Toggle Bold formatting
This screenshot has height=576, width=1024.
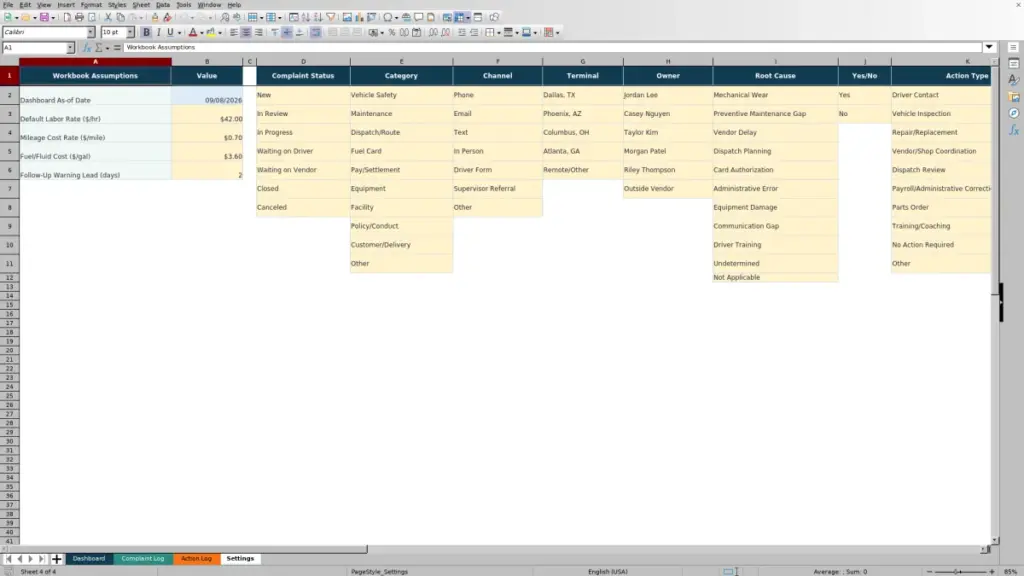pos(146,32)
